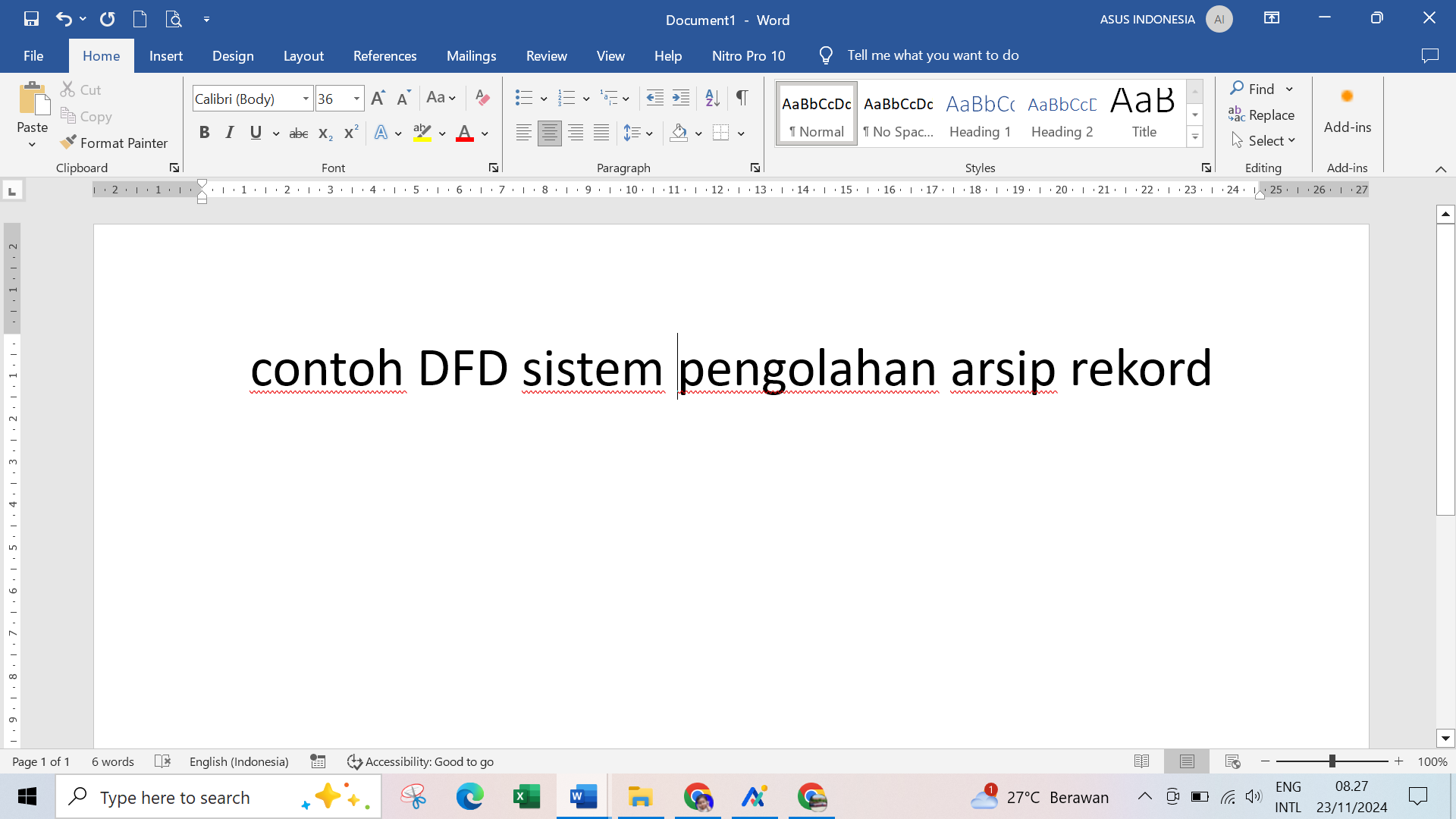Toggle Italic formatting
The height and width of the screenshot is (819, 1456).
(x=230, y=133)
